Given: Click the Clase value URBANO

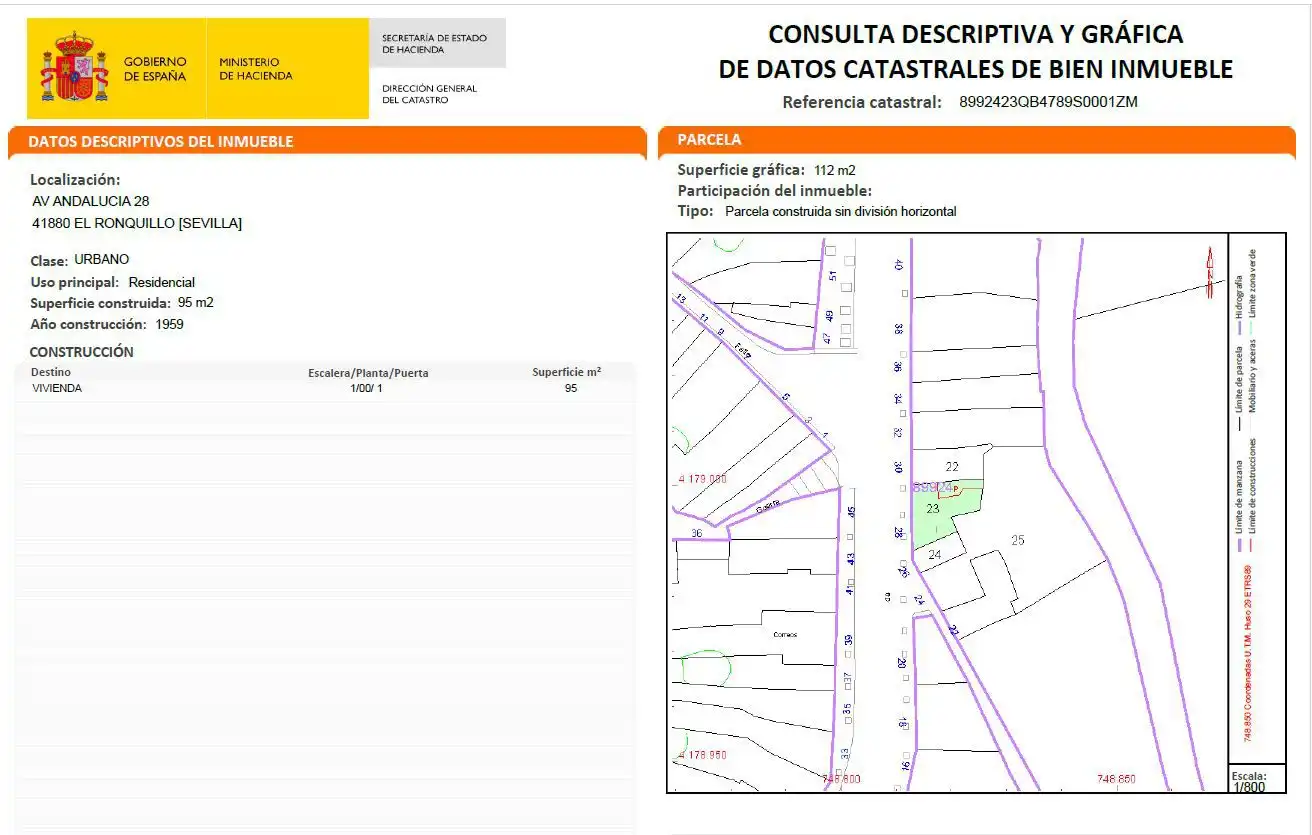Looking at the screenshot, I should (102, 260).
